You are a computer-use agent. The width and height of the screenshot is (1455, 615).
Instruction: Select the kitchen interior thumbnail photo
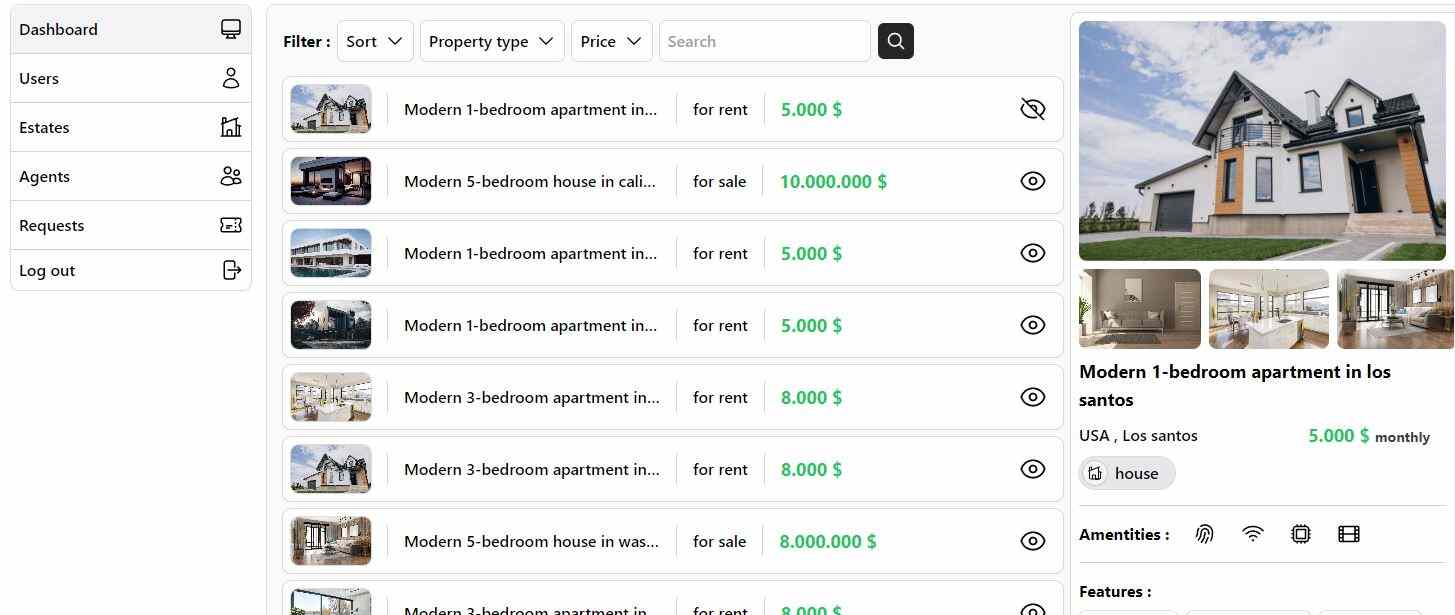point(1269,309)
